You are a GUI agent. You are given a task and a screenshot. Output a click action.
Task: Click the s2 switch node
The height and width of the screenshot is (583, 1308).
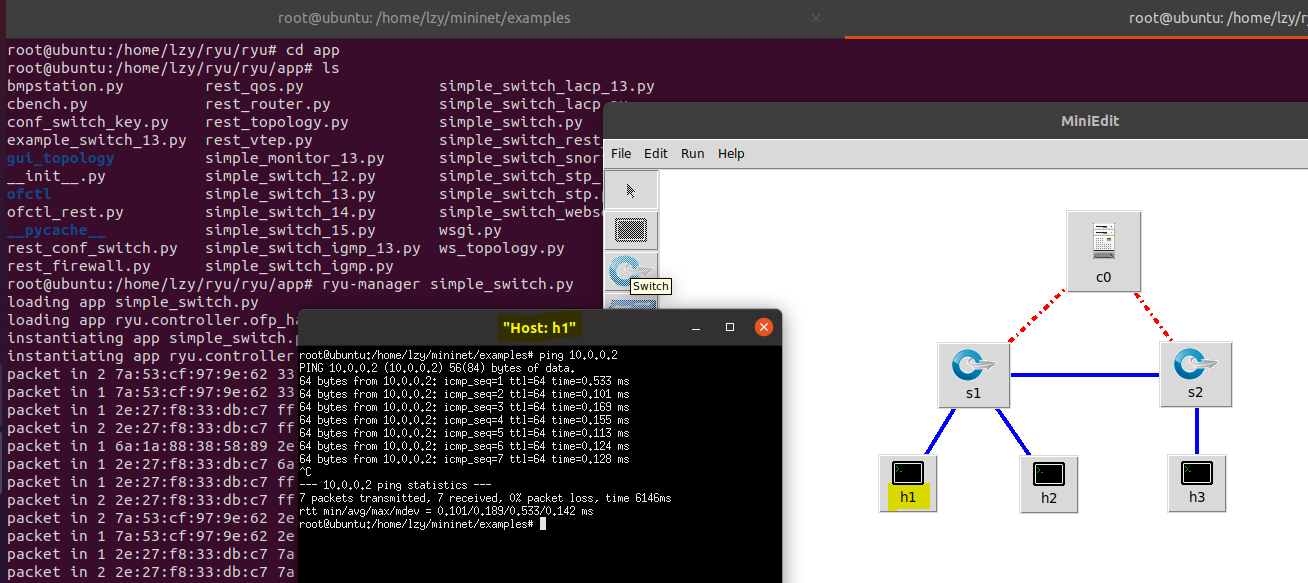click(1195, 374)
